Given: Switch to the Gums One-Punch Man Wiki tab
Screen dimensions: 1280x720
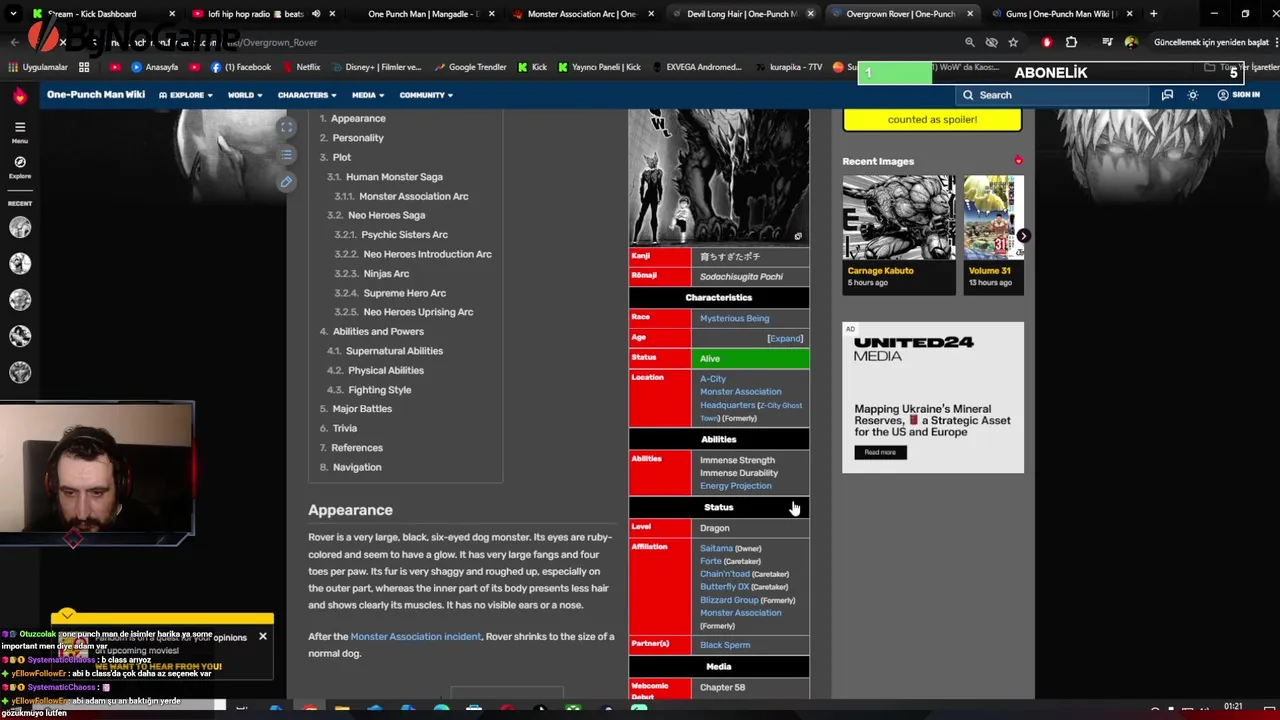Looking at the screenshot, I should pos(1062,14).
